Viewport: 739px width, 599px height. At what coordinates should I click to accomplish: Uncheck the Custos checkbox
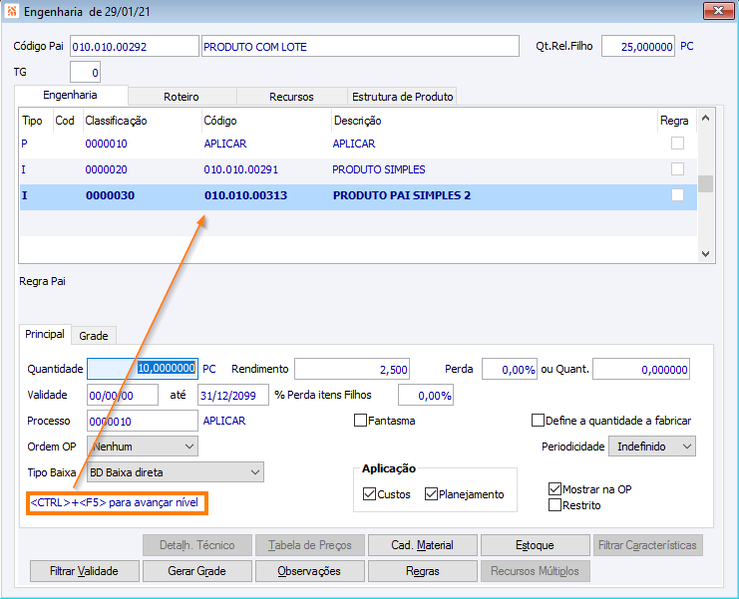tap(370, 494)
